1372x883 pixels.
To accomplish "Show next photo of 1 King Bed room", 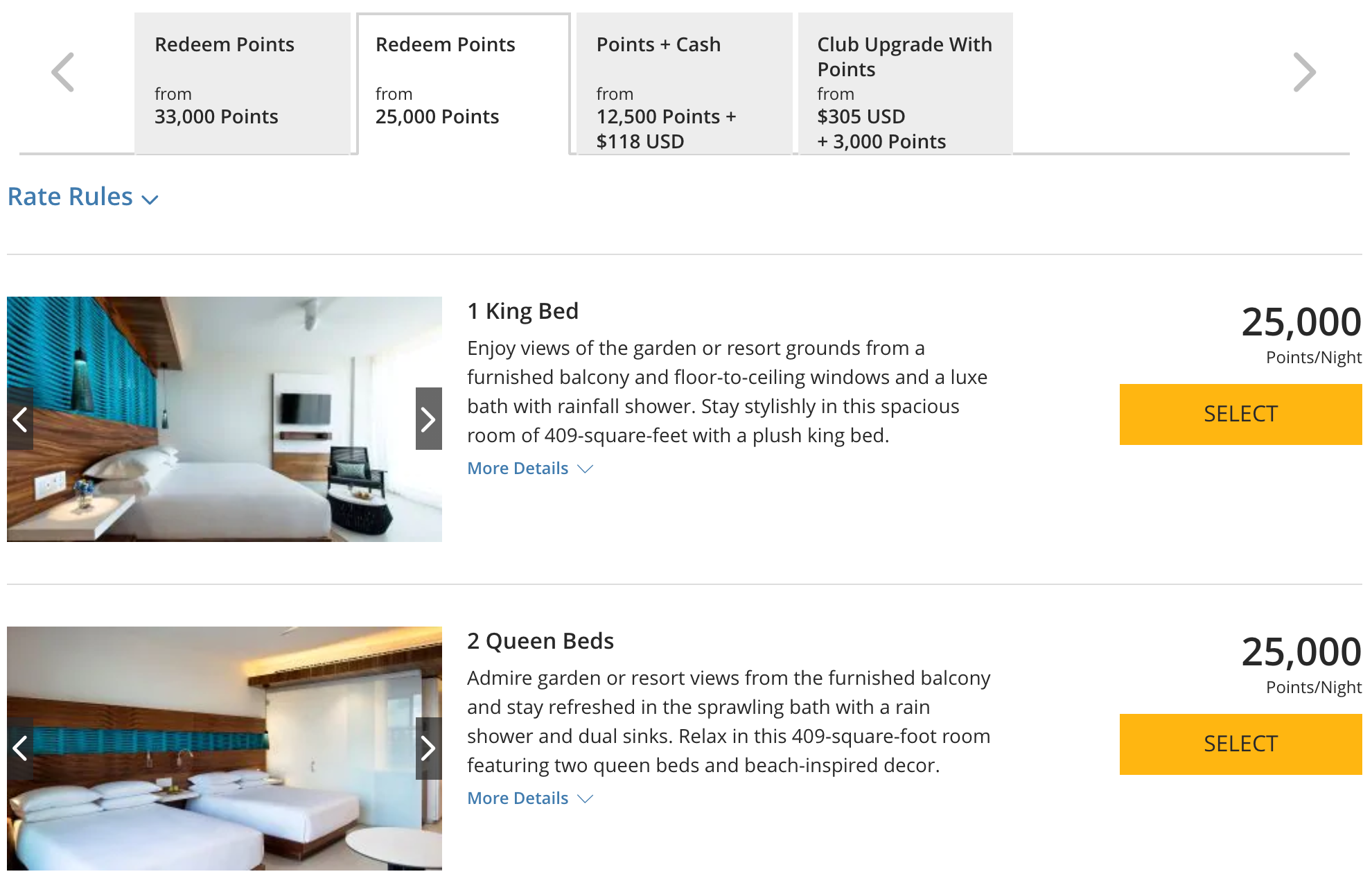I will [428, 419].
